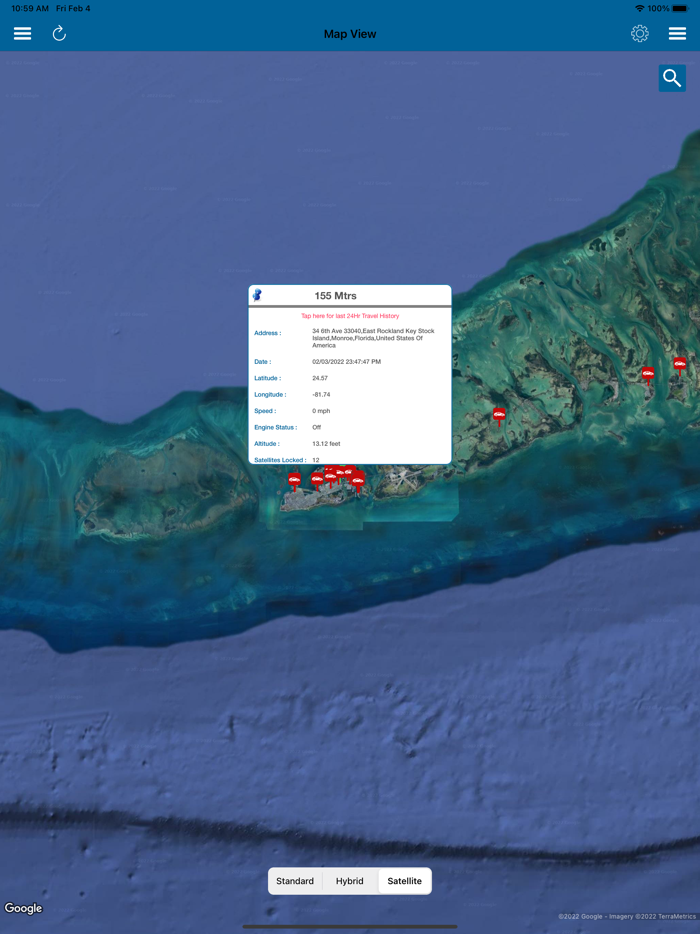The height and width of the screenshot is (934, 700).
Task: Tap the battery indicator in status bar
Action: click(x=680, y=8)
